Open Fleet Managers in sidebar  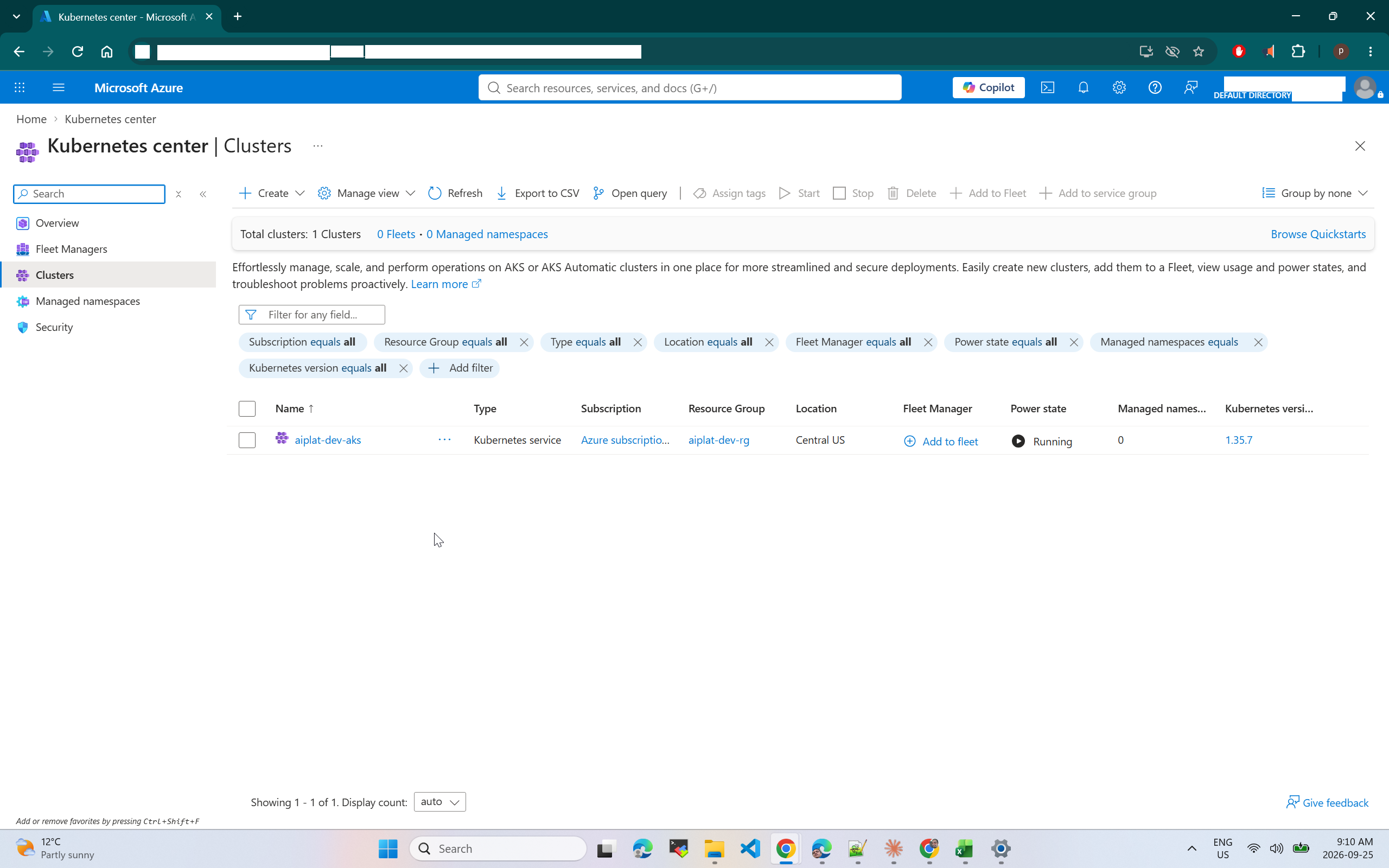108,248
